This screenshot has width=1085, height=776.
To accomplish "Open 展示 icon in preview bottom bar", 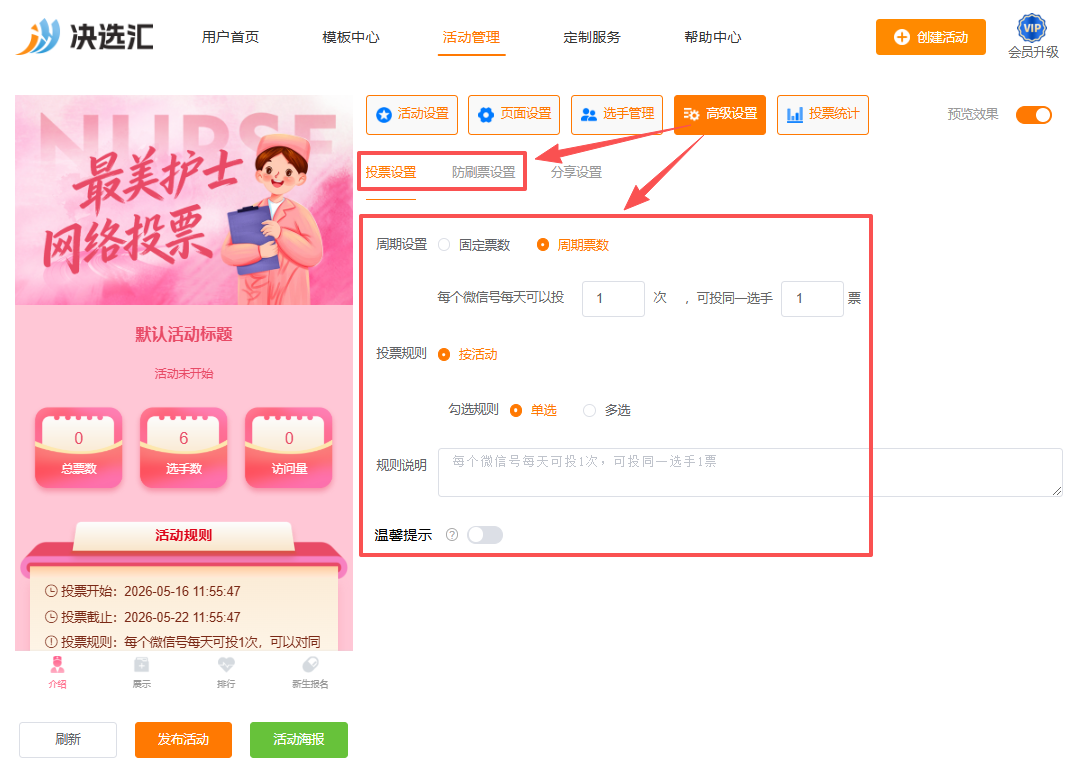I will point(142,672).
